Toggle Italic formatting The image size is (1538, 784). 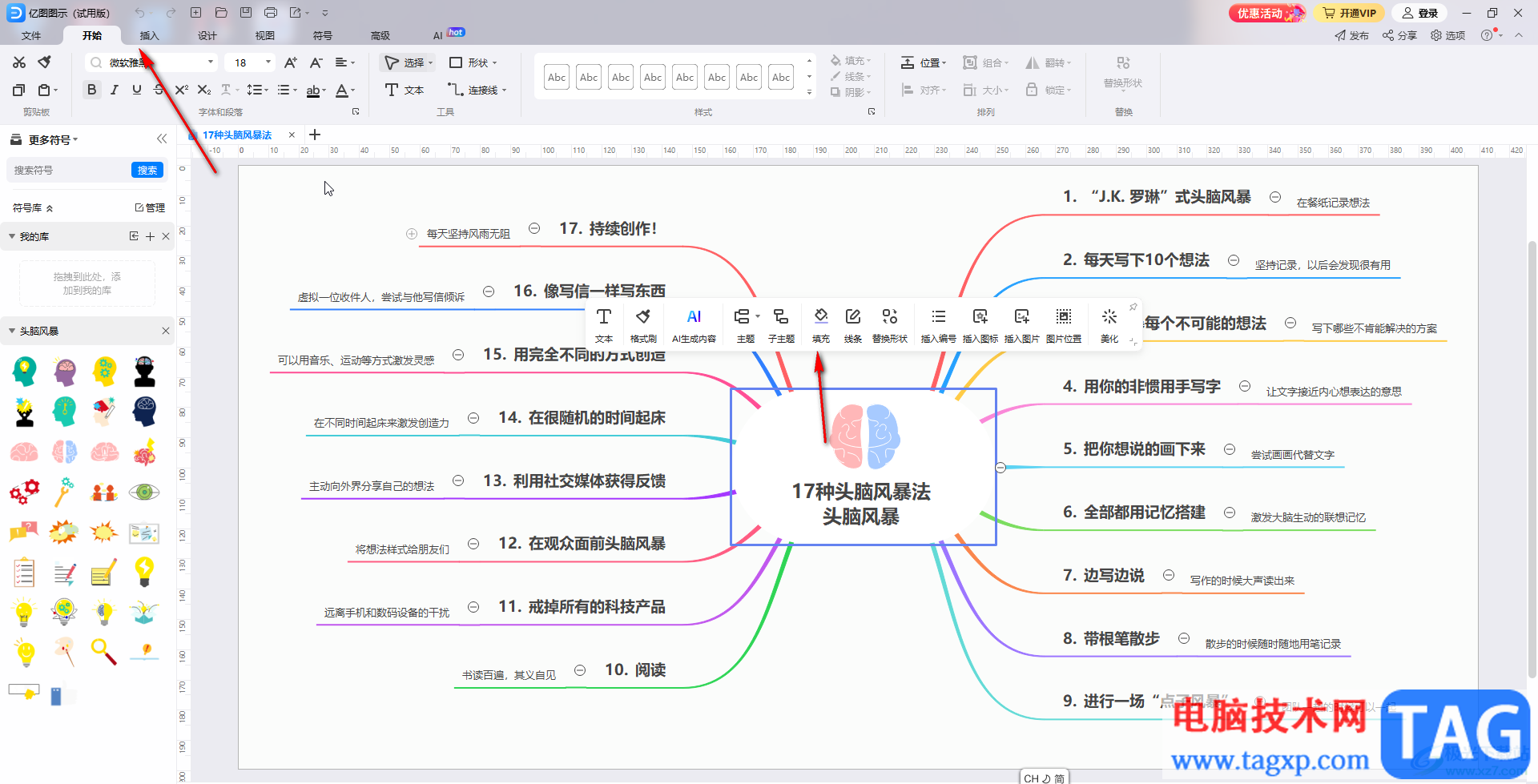(x=115, y=90)
